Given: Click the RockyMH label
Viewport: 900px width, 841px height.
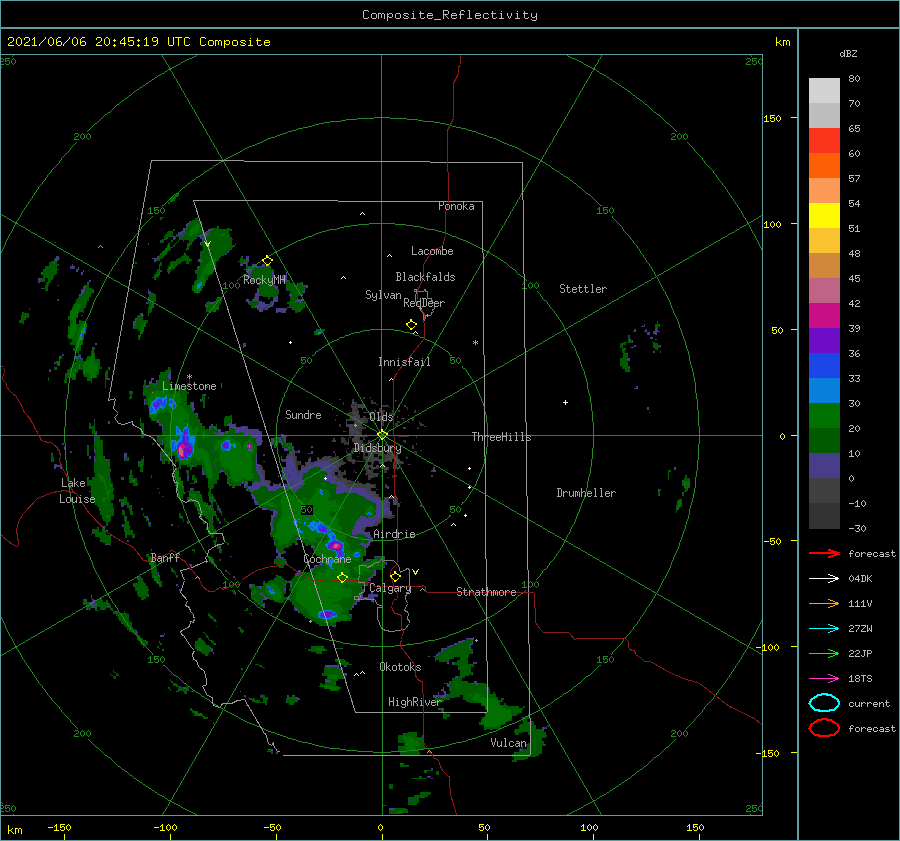Looking at the screenshot, I should click(264, 280).
